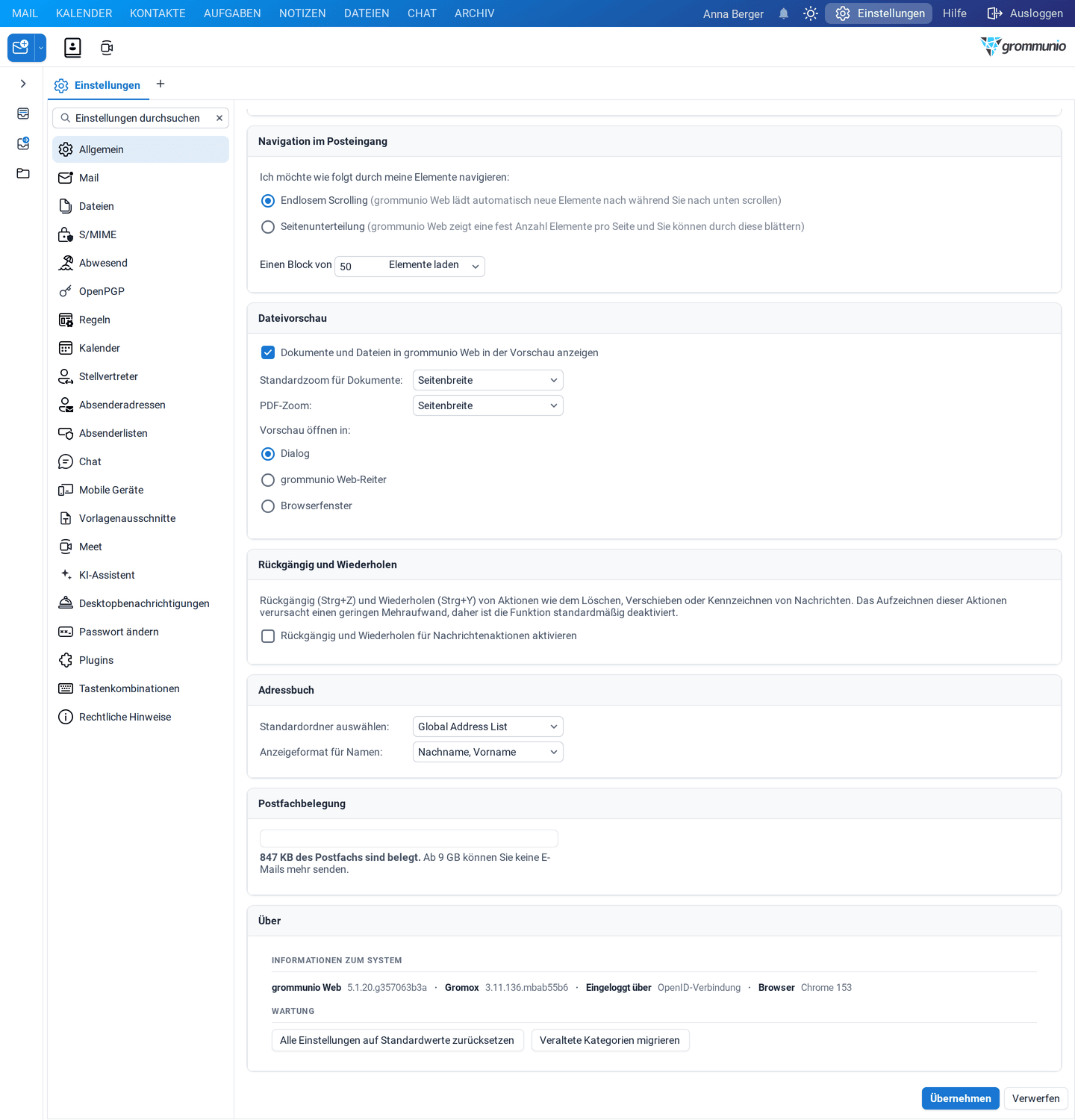Open the new contact icon in toolbar
Viewport: 1075px width, 1120px height.
[x=72, y=48]
